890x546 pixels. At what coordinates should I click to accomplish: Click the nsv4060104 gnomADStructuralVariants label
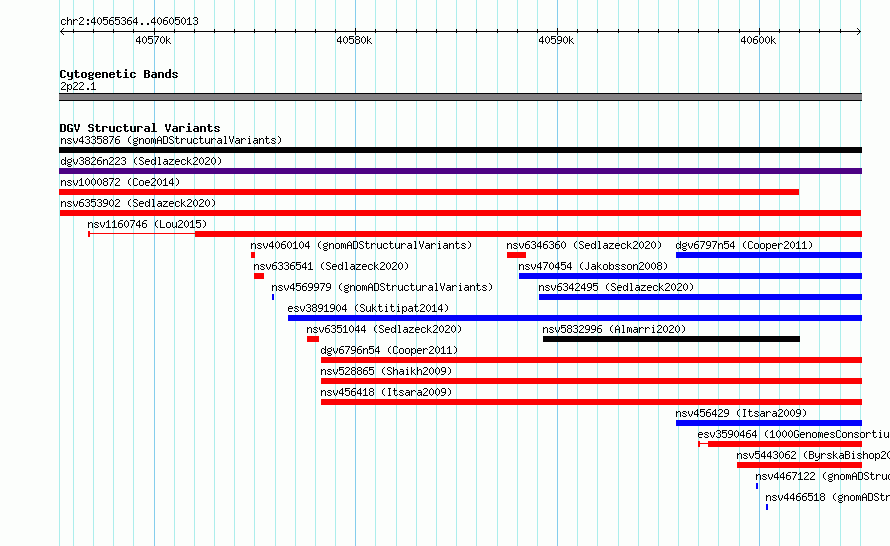pos(361,245)
